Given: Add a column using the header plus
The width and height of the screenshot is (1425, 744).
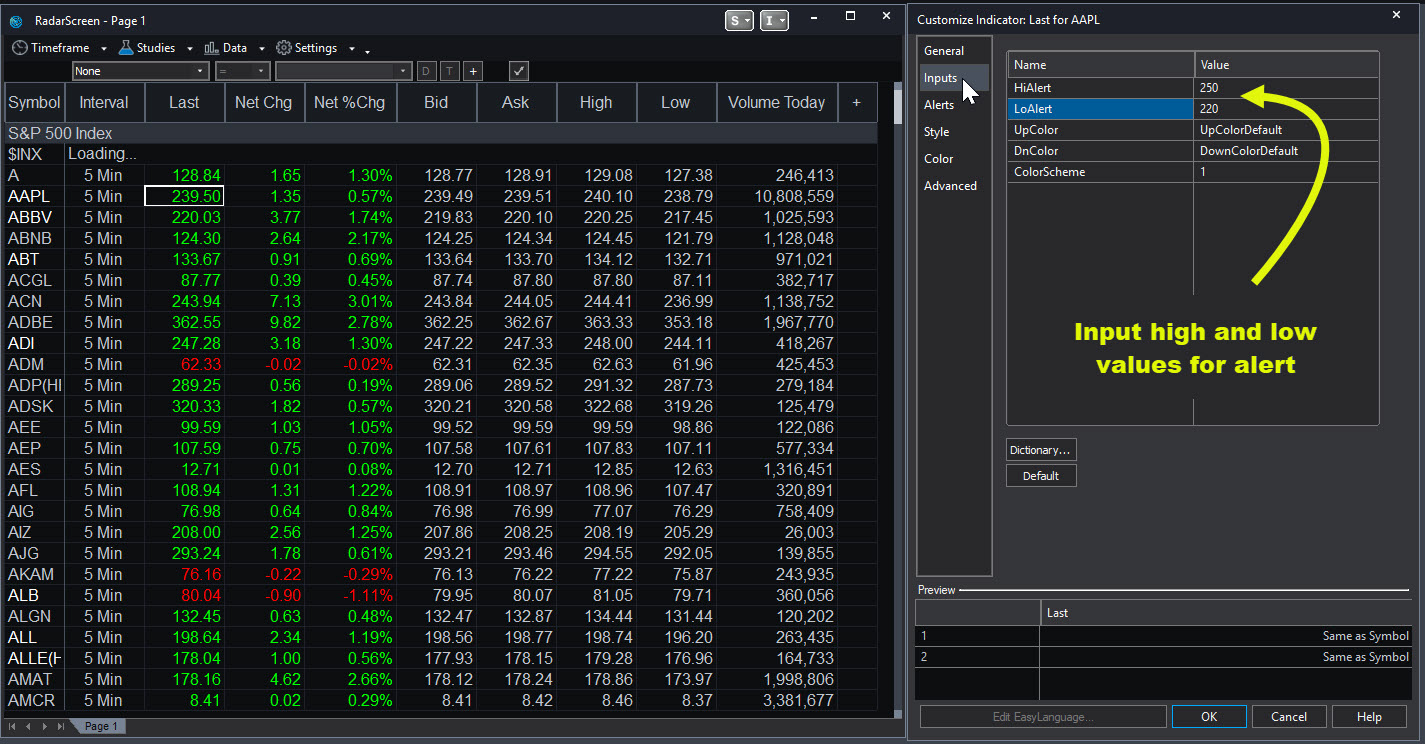Looking at the screenshot, I should (856, 102).
